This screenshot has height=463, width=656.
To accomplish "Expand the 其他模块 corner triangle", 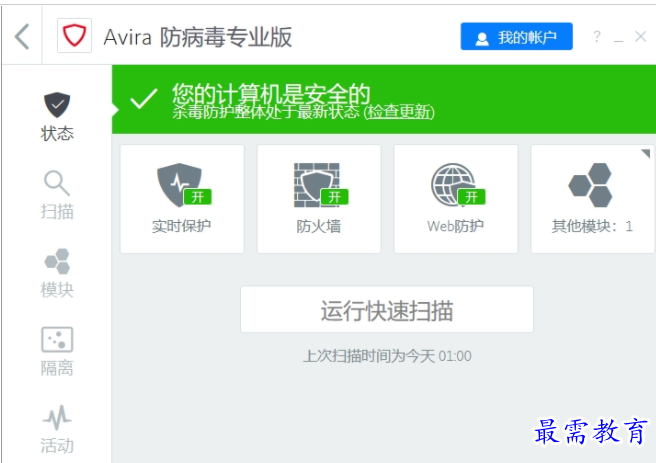I will pyautogui.click(x=646, y=153).
